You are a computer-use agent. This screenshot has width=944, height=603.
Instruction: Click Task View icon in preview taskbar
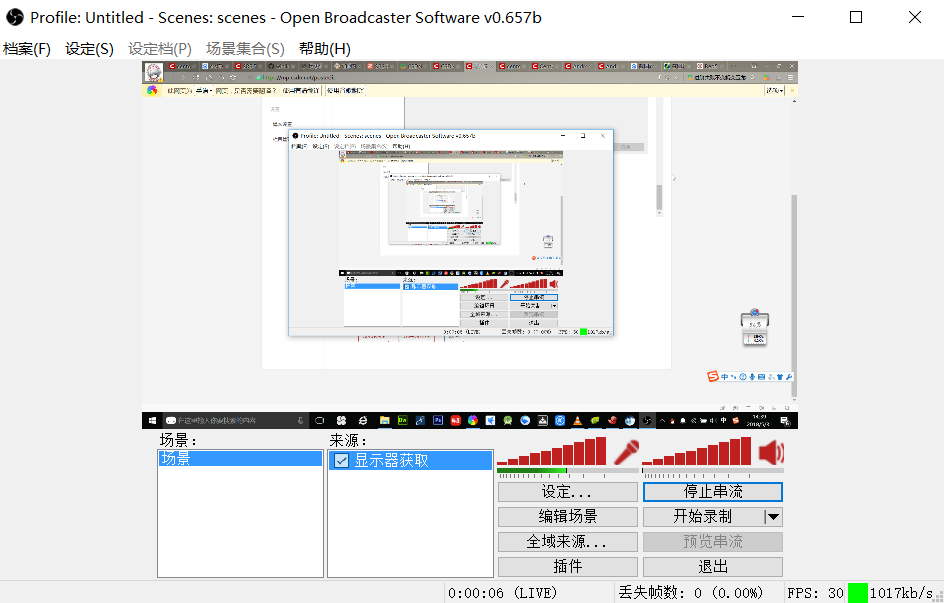coord(320,421)
